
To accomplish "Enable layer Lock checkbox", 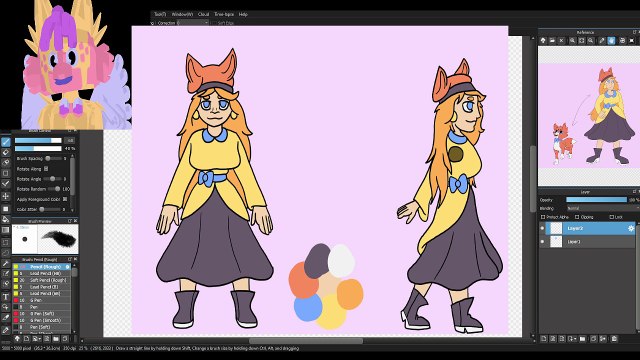I will (x=611, y=217).
